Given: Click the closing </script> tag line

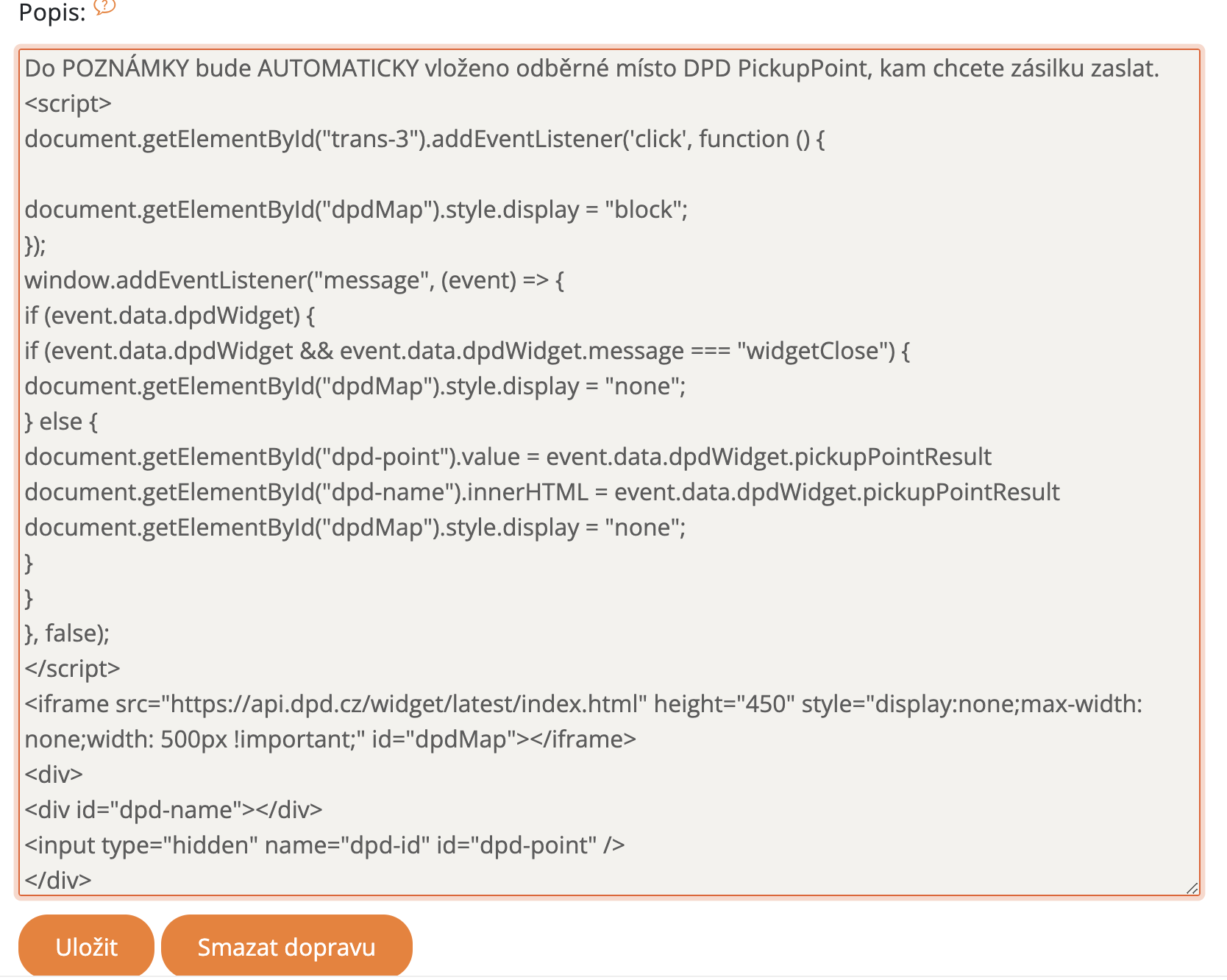Looking at the screenshot, I should [72, 669].
